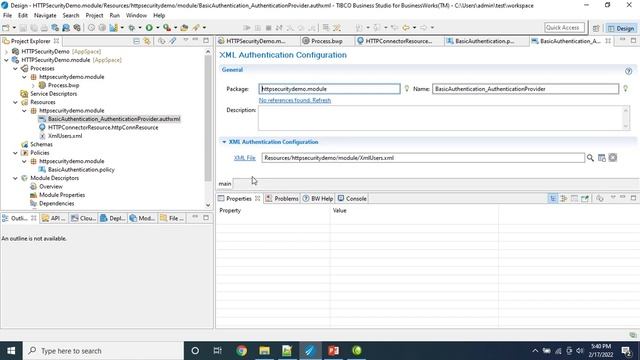
Task: Open the Window menu
Action: click(x=136, y=16)
